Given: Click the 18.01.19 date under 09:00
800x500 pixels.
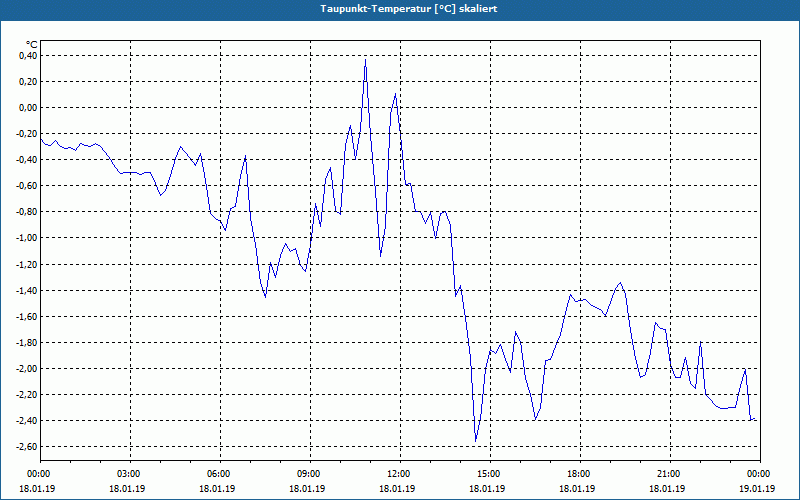Looking at the screenshot, I should [307, 488].
